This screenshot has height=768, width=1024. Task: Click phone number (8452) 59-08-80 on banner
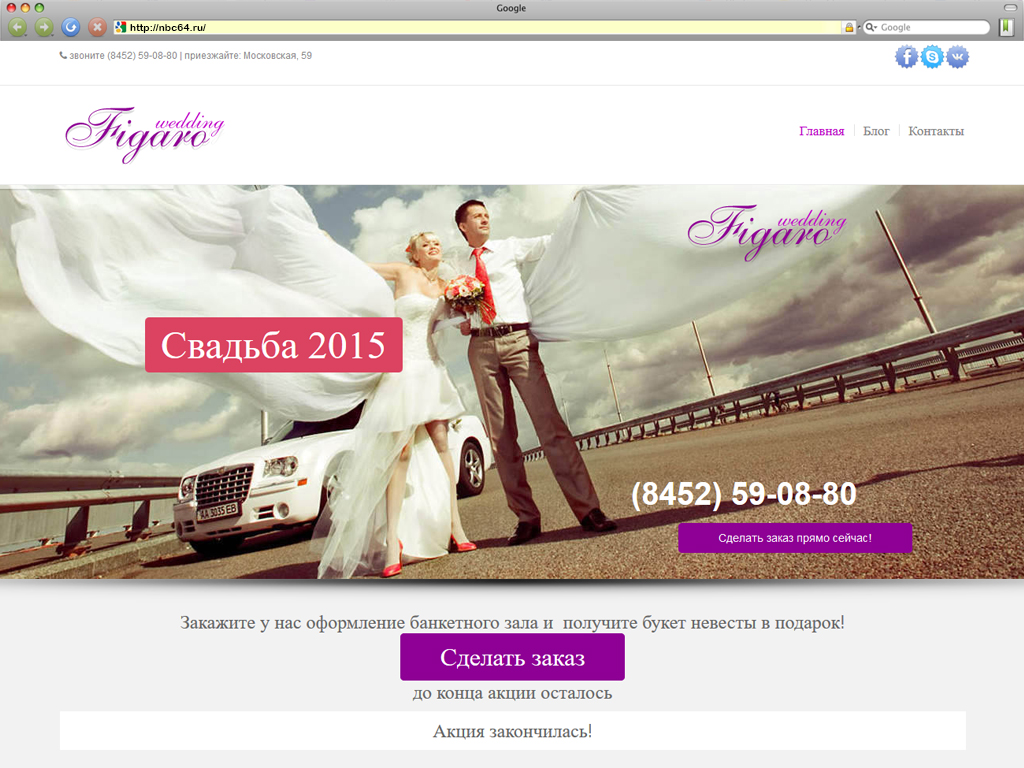coord(743,494)
